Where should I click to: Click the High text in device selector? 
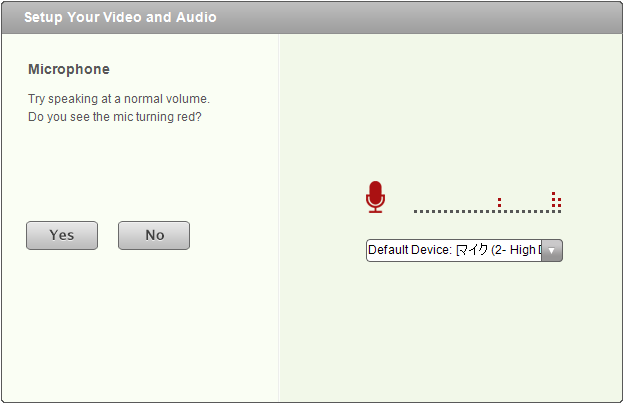pos(523,250)
